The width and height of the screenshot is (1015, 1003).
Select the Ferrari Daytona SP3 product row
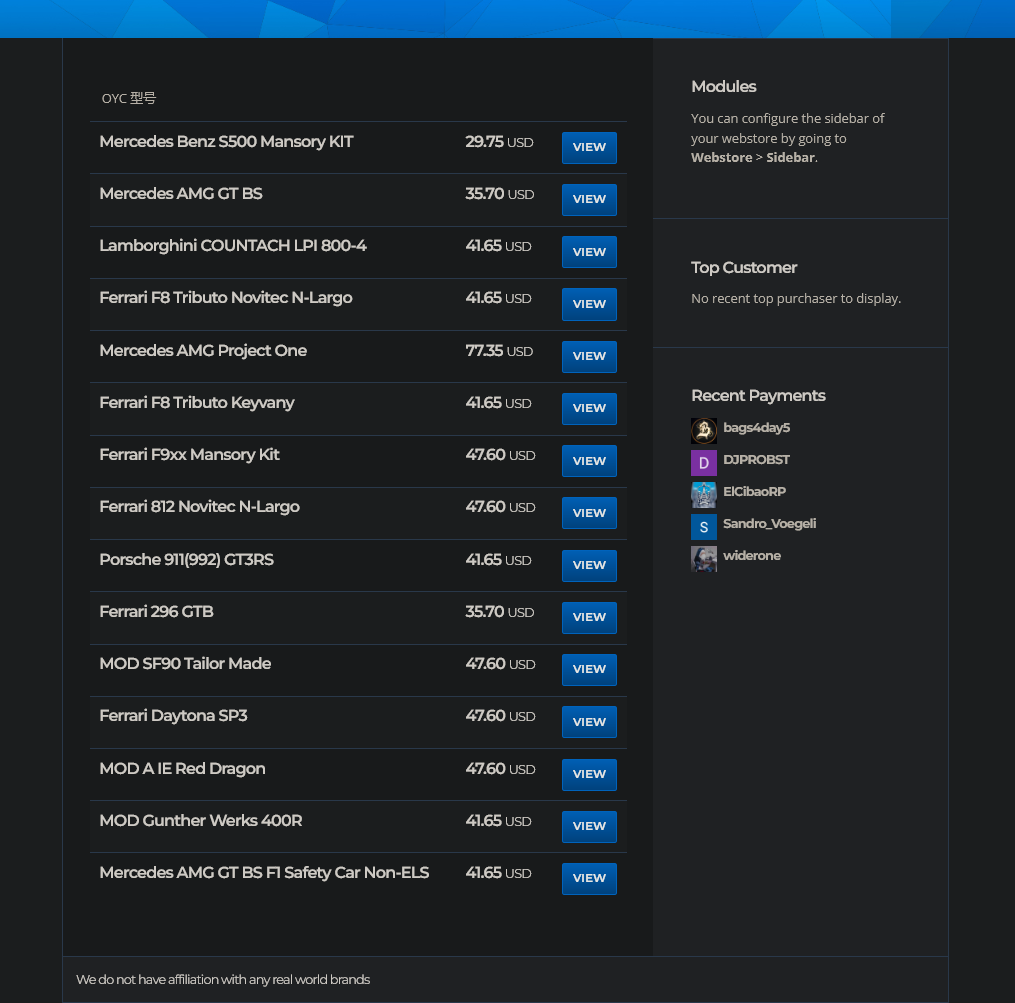[x=173, y=715]
